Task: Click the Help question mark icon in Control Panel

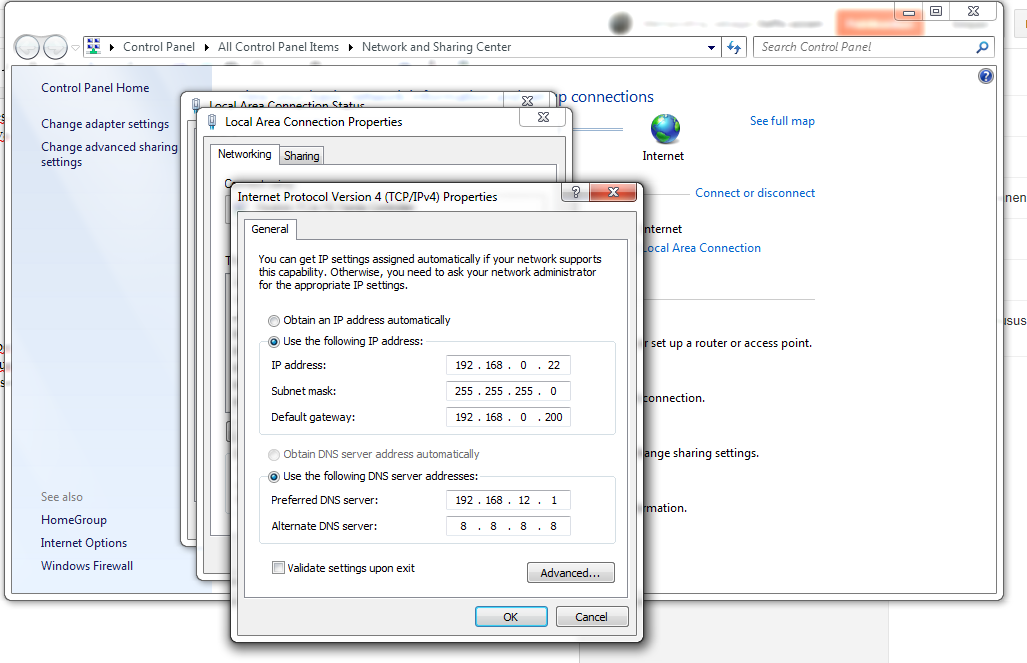Action: (x=986, y=76)
